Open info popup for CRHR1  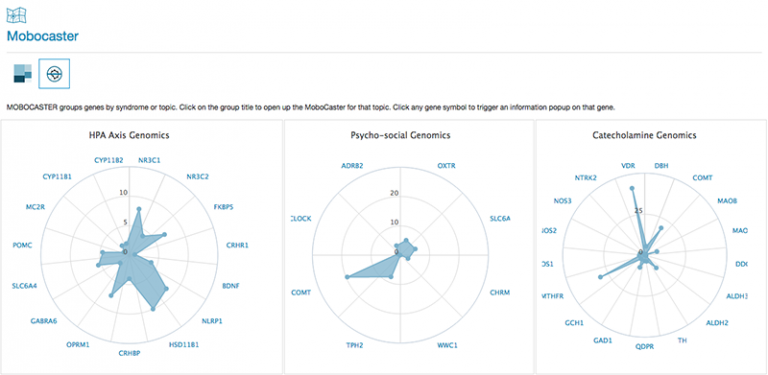pyautogui.click(x=238, y=245)
